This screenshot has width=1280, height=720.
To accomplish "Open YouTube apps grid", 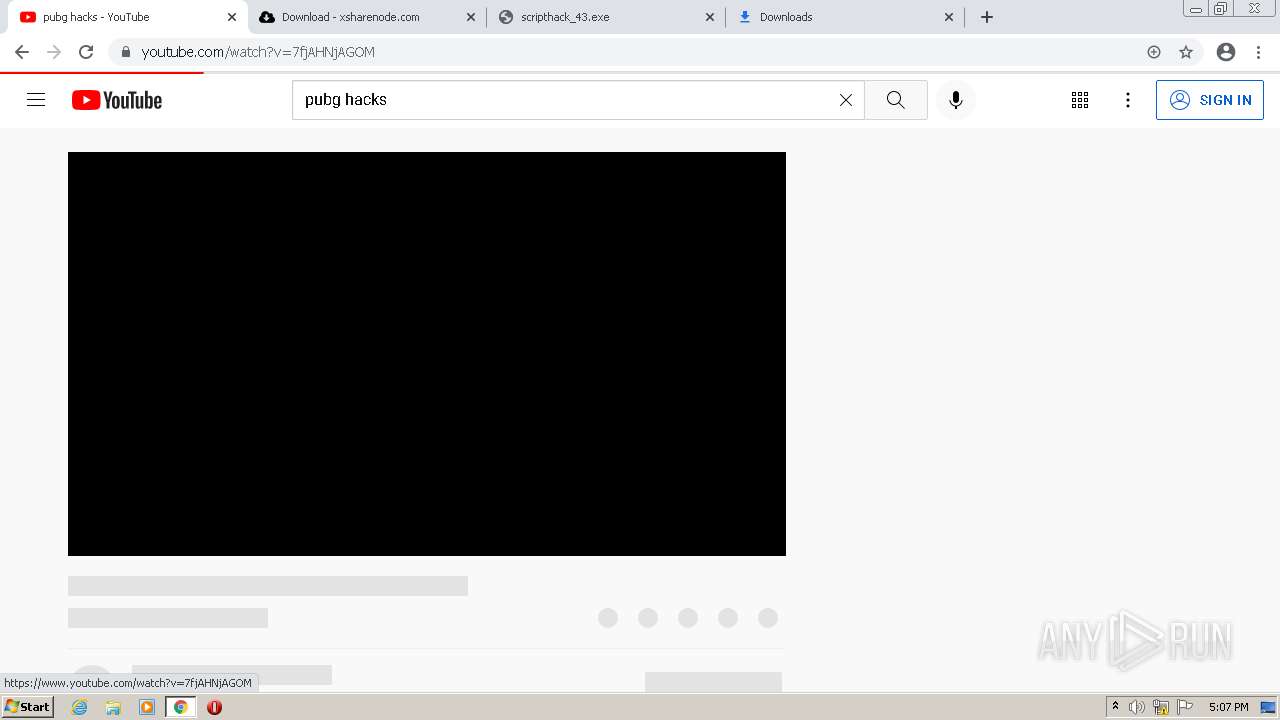I will [1080, 100].
